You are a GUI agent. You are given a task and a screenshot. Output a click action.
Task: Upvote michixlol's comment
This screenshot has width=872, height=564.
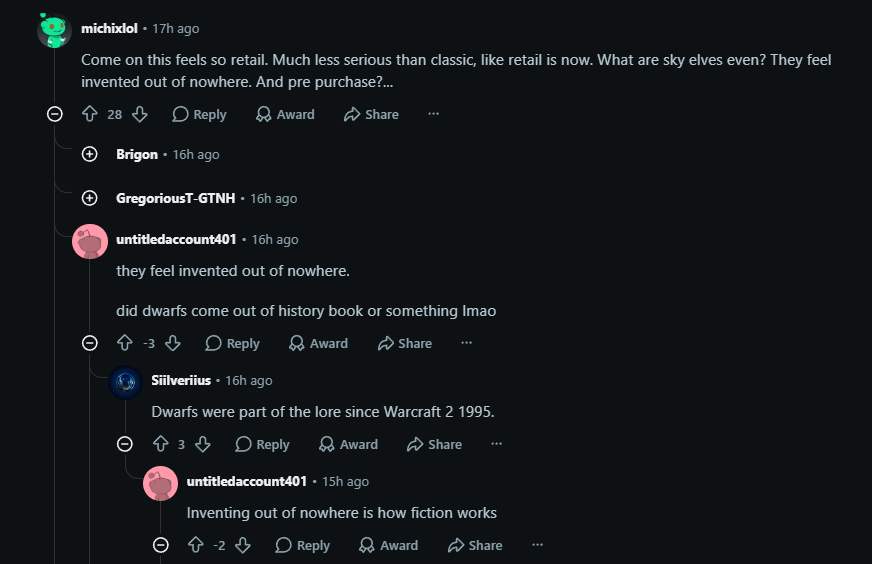pos(90,114)
